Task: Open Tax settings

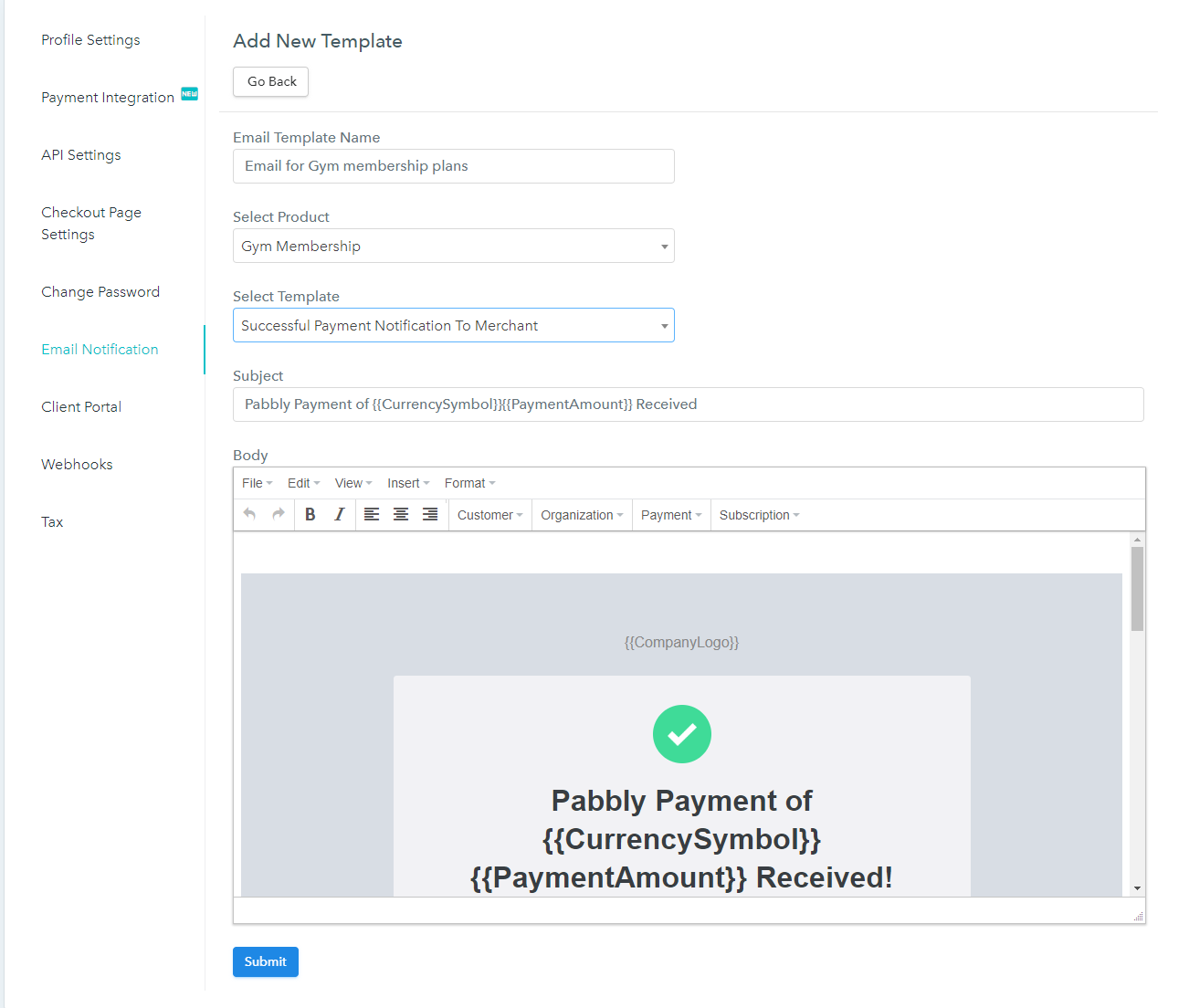Action: coord(52,522)
